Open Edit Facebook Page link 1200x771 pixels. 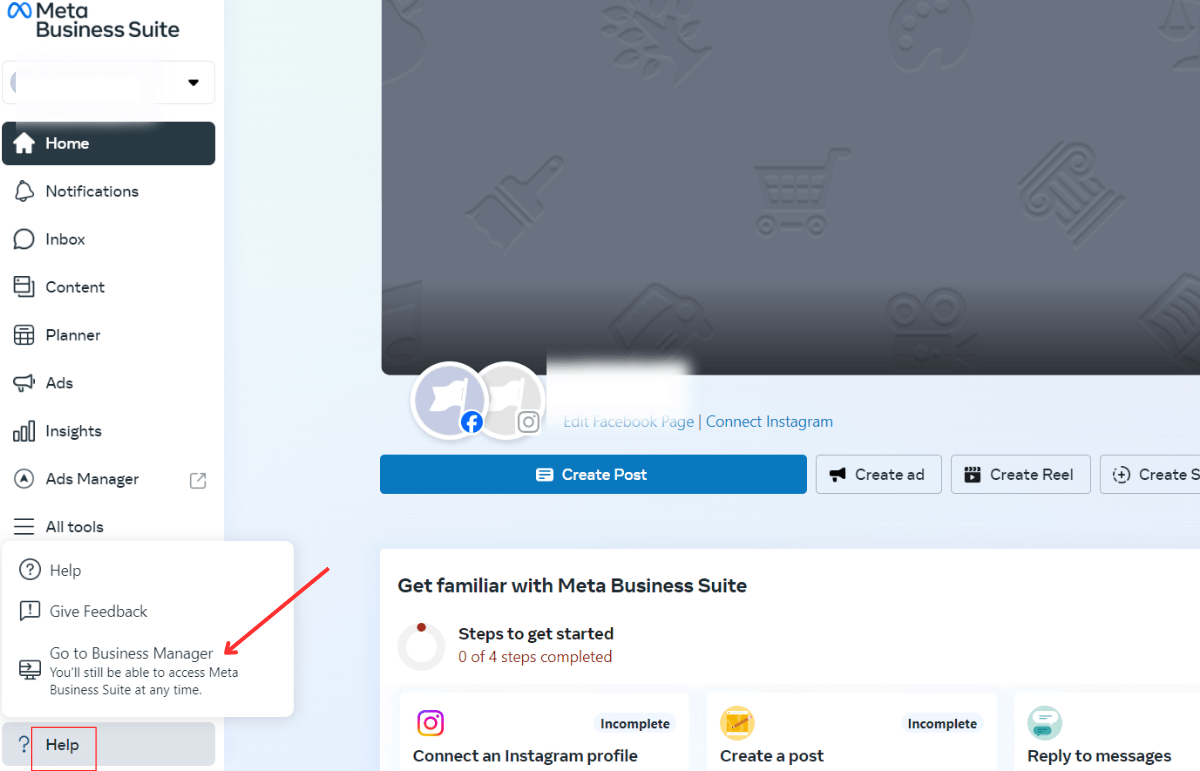coord(628,421)
